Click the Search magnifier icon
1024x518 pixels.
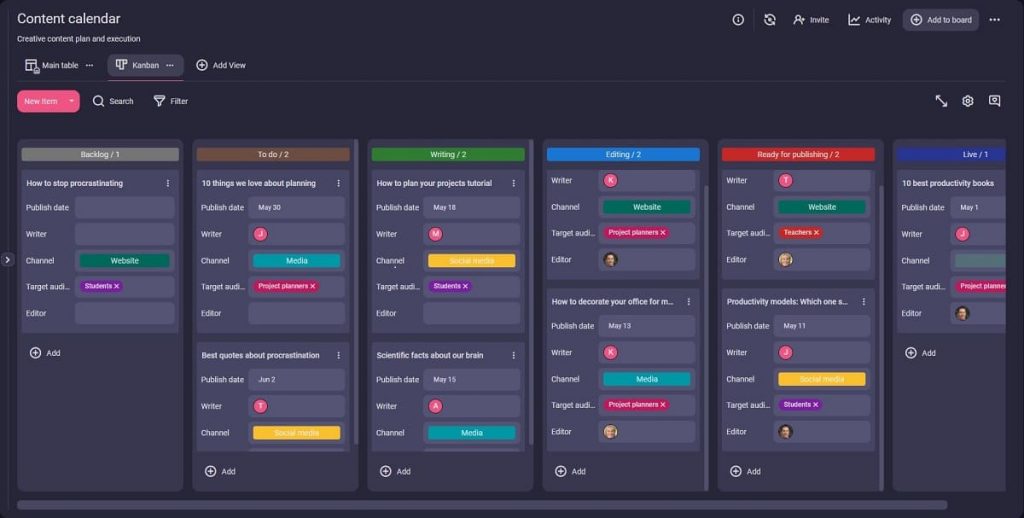click(99, 101)
